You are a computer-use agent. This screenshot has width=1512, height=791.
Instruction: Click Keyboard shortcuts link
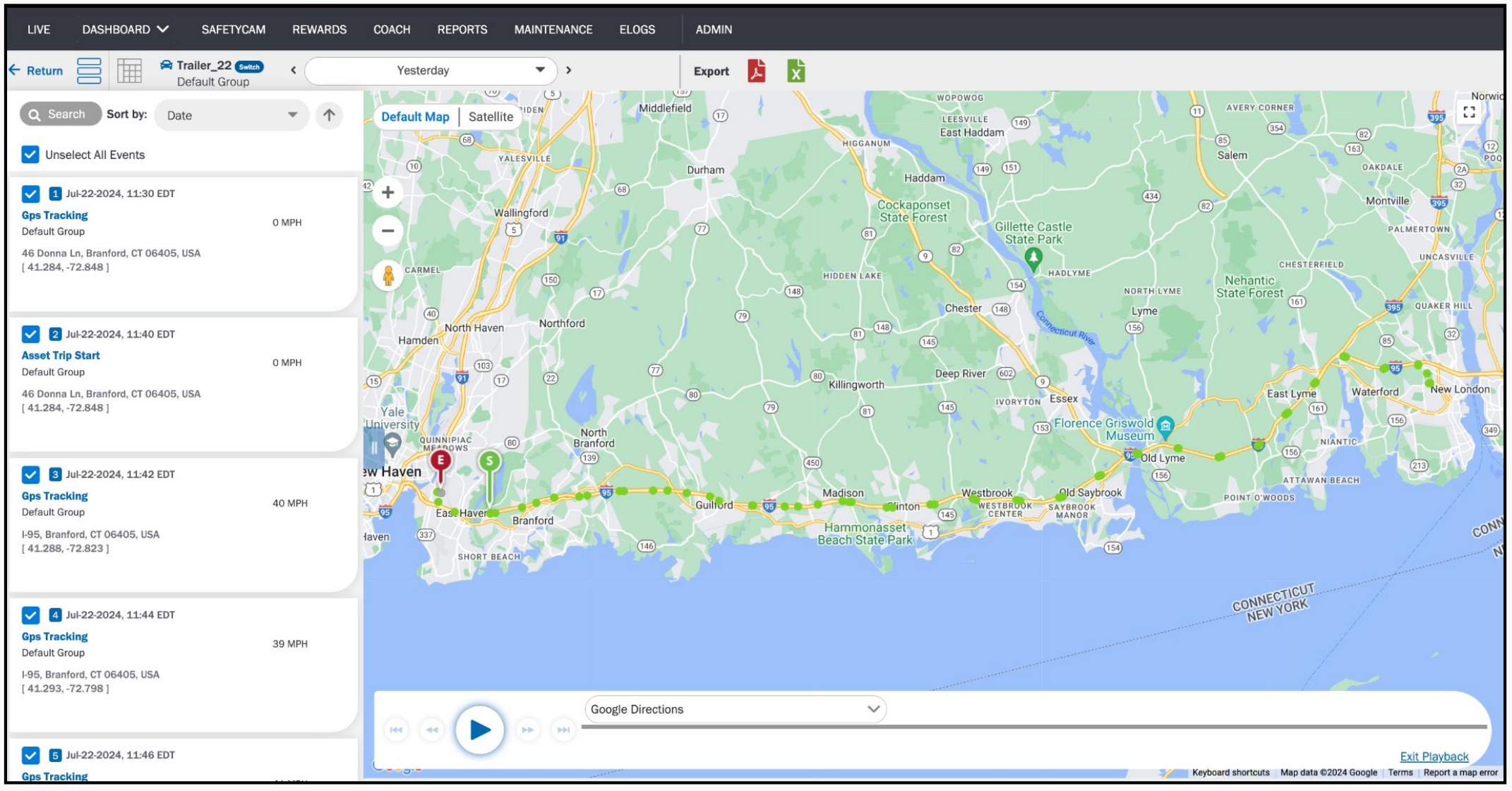coord(1230,773)
